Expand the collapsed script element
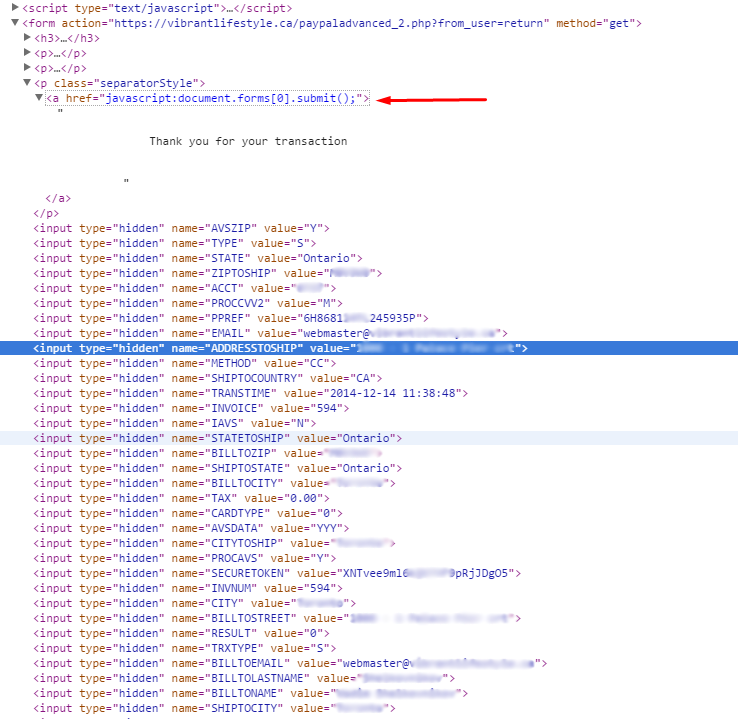Image resolution: width=738 pixels, height=719 pixels. tap(15, 8)
